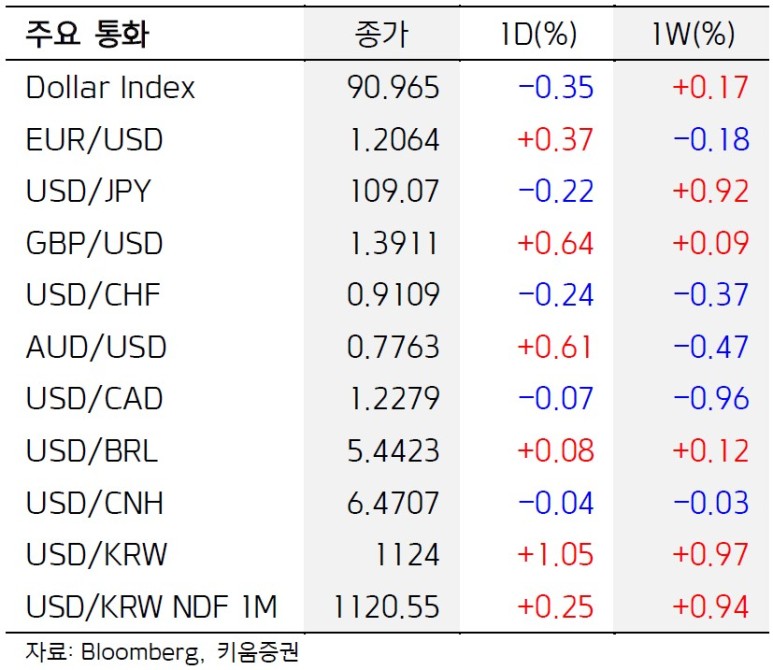Viewport: 773px width, 670px height.
Task: Select the AUD/USD 1D change +0.61
Action: tap(555, 347)
